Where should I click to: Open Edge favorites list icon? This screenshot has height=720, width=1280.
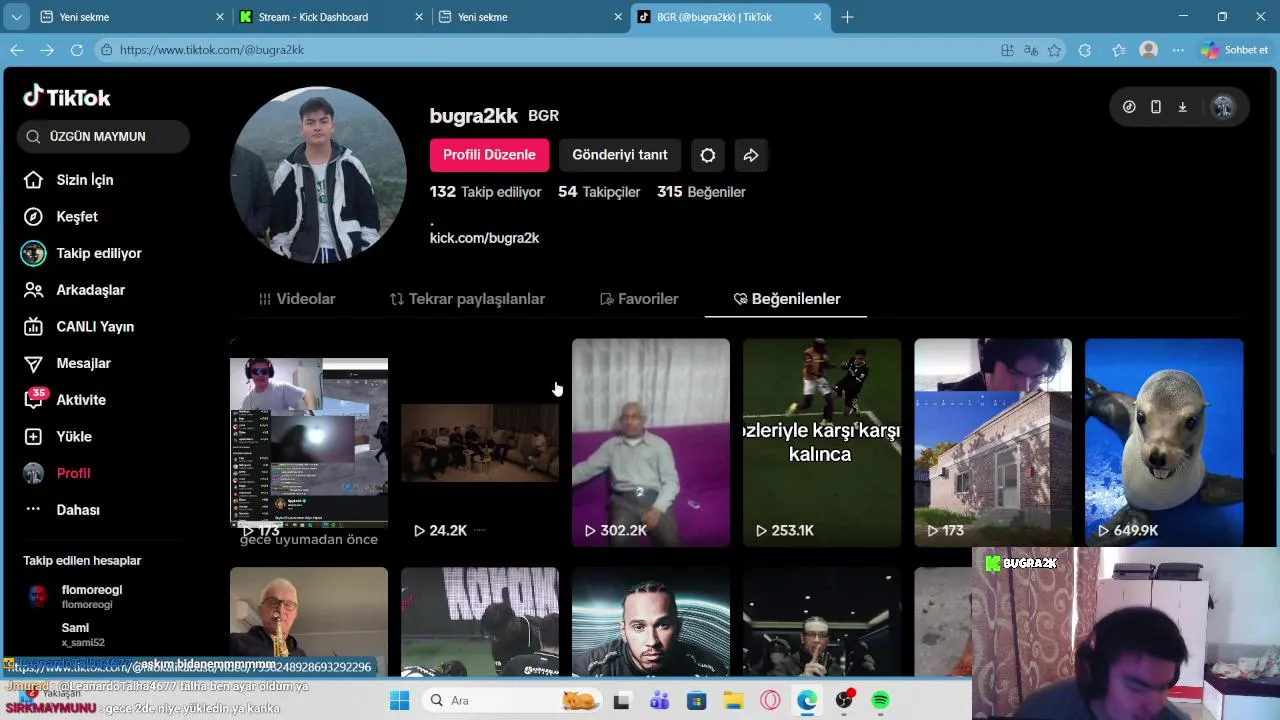(x=1118, y=50)
